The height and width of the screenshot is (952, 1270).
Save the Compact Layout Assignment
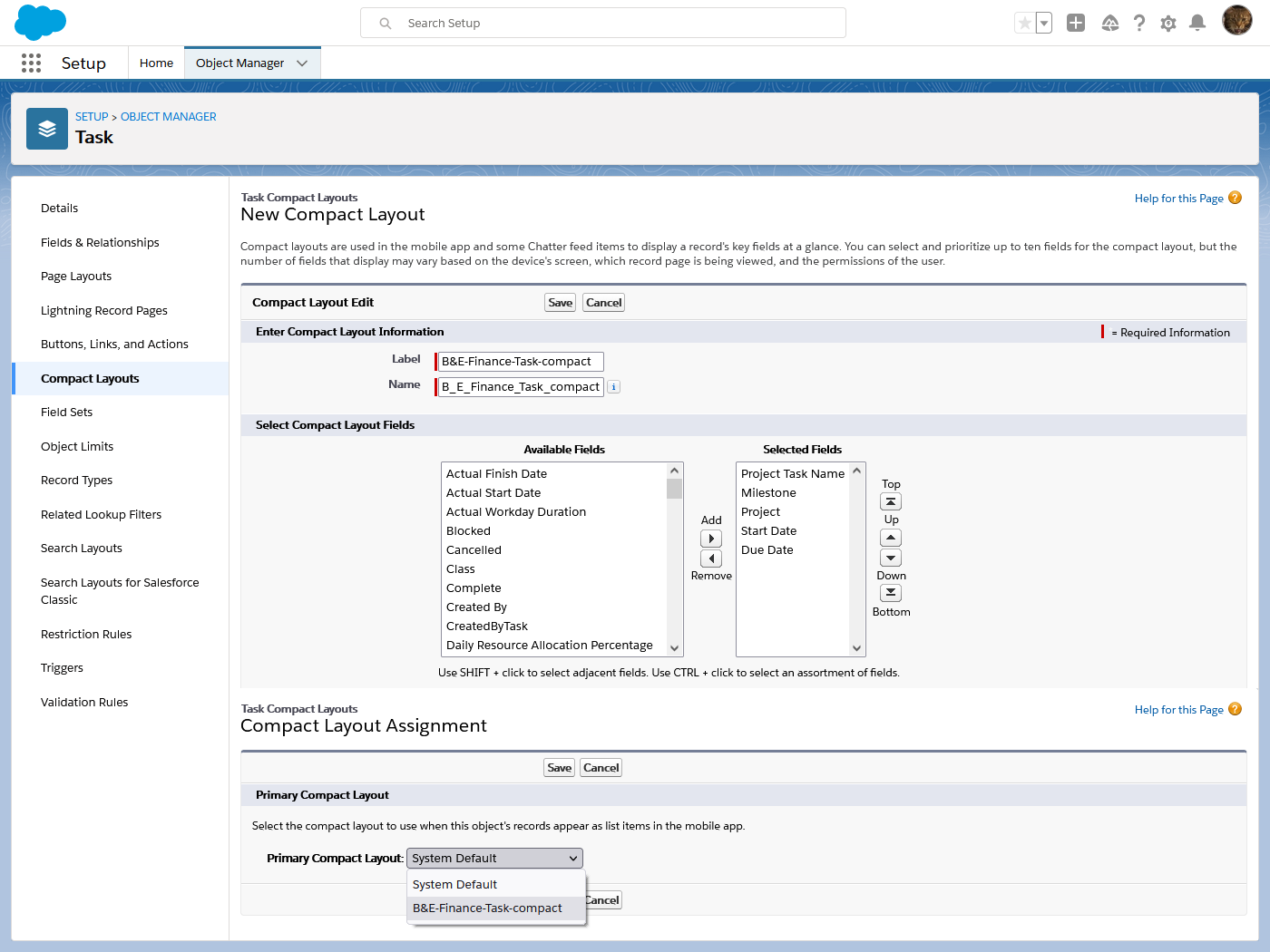point(560,768)
